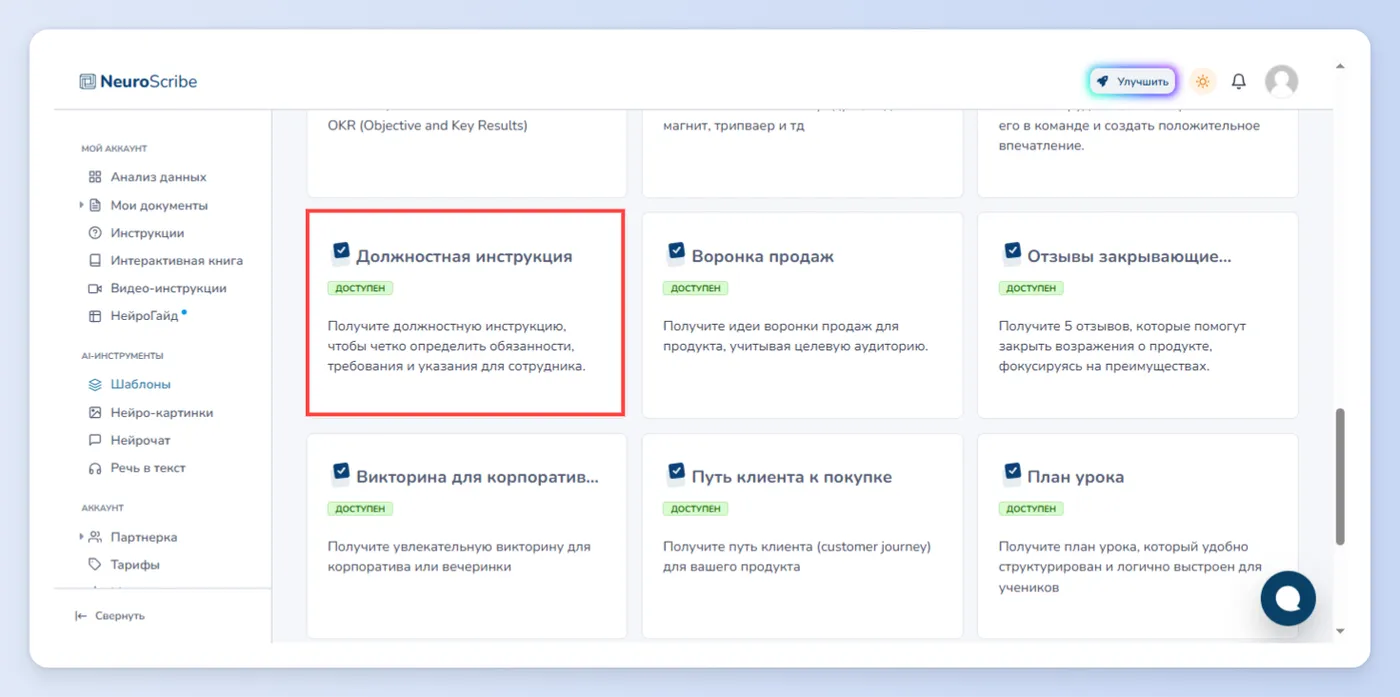Viewport: 1400px width, 697px height.
Task: Open the Викторина для корпоратива title
Action: [477, 477]
